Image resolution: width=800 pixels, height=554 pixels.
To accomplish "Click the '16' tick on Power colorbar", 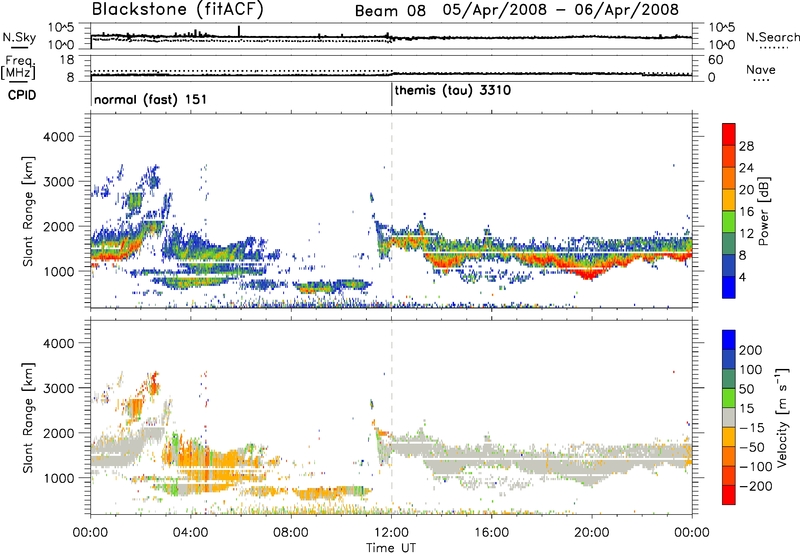I will (746, 212).
